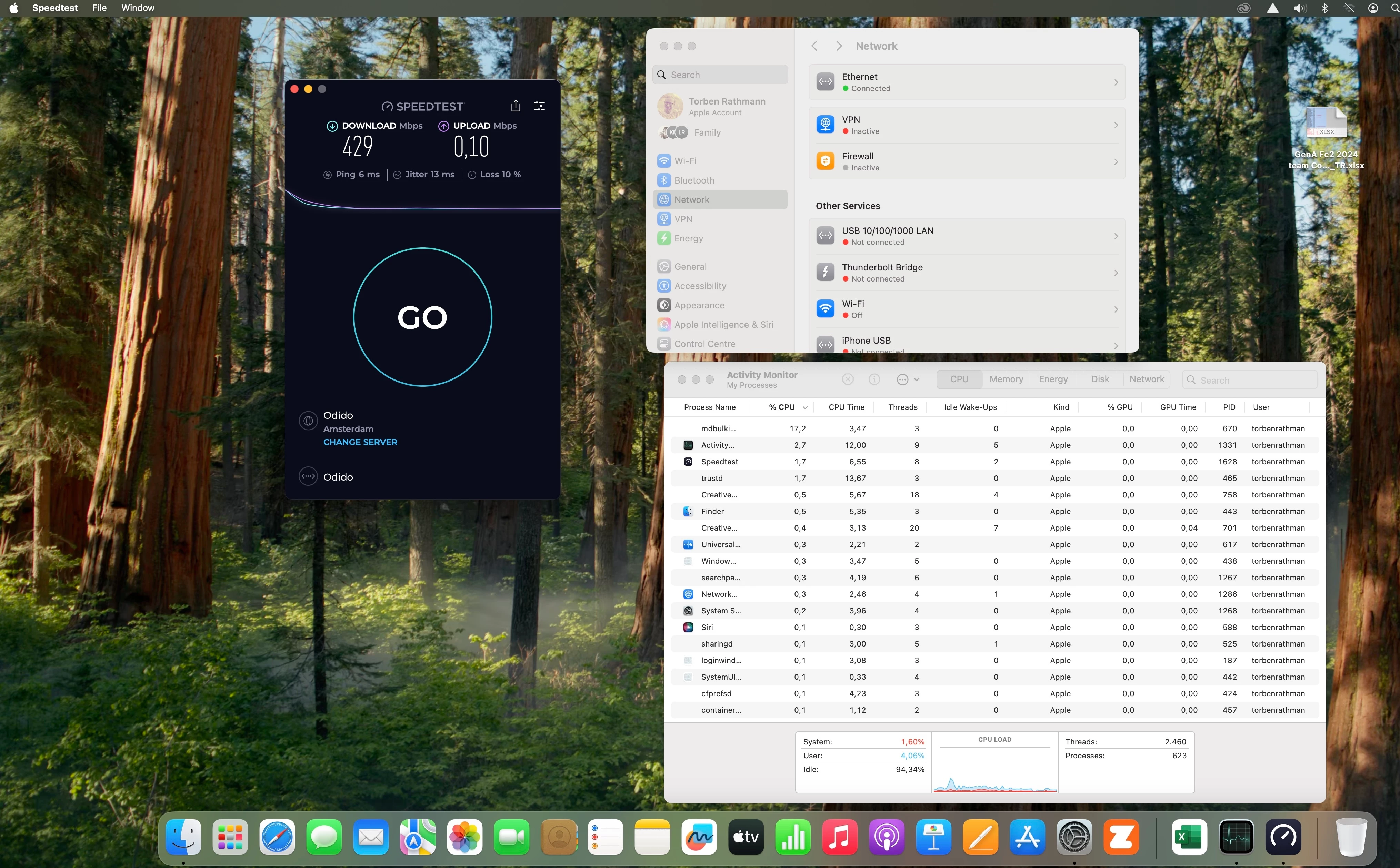Click Activity Monitor inspect info icon

(x=874, y=379)
